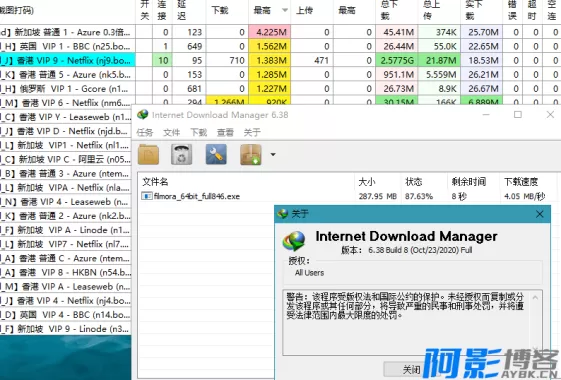Viewport: 561px width, 380px height.
Task: Minimize the Internet Download Manager window
Action: point(486,115)
